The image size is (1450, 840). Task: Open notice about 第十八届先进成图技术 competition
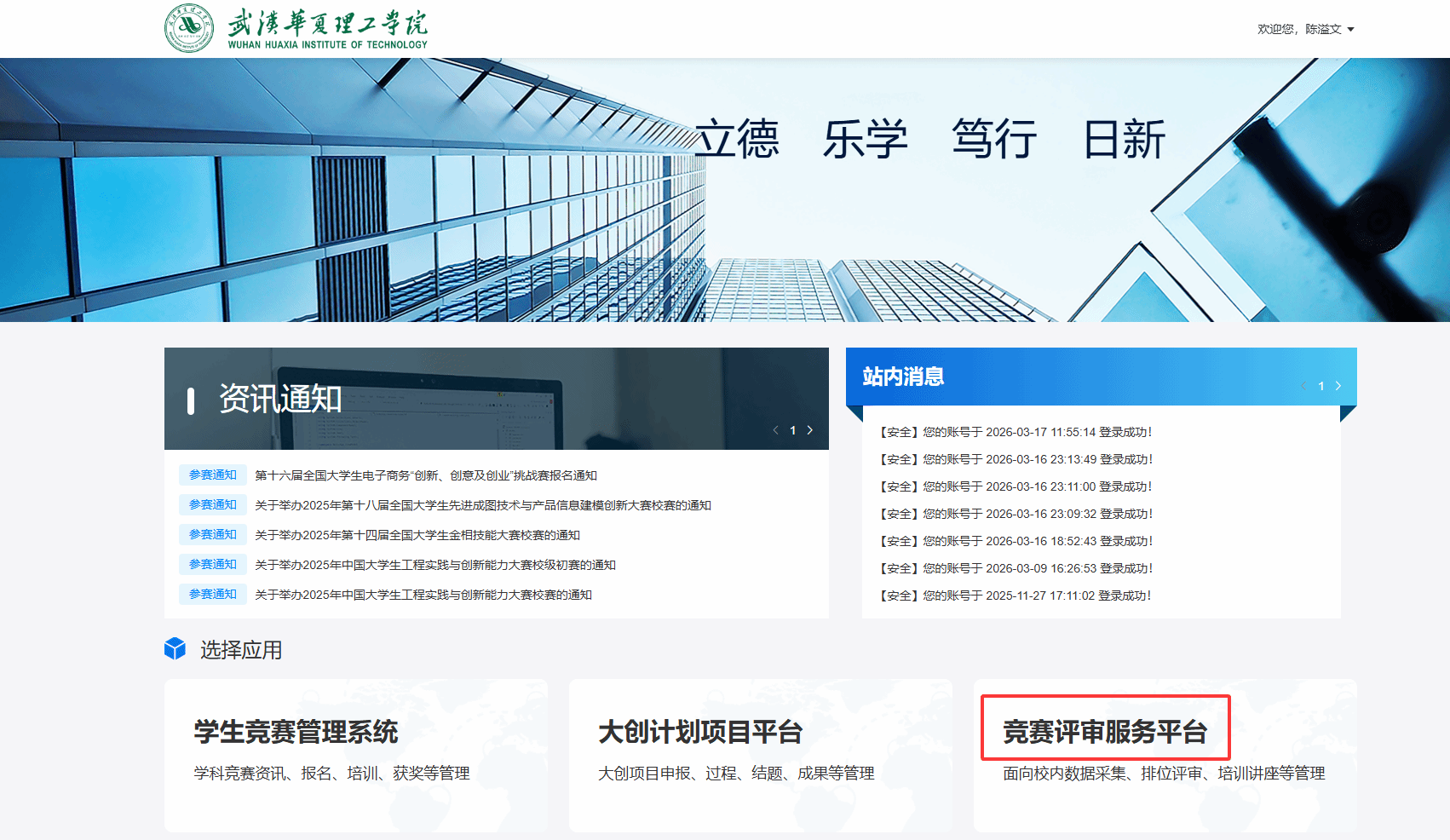(482, 505)
